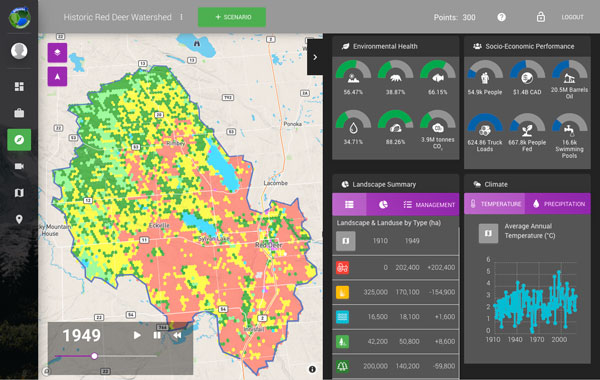The width and height of the screenshot is (600, 380).
Task: Add a new Scenario
Action: (x=232, y=17)
